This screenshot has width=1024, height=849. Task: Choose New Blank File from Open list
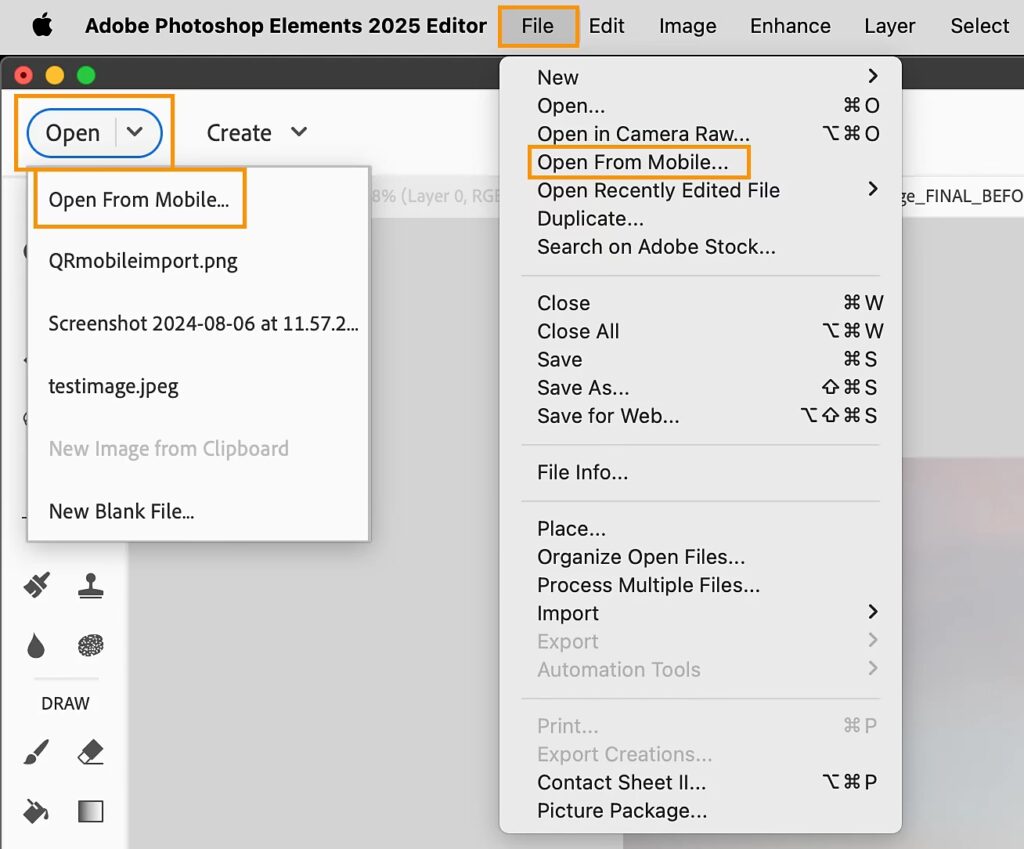tap(121, 511)
